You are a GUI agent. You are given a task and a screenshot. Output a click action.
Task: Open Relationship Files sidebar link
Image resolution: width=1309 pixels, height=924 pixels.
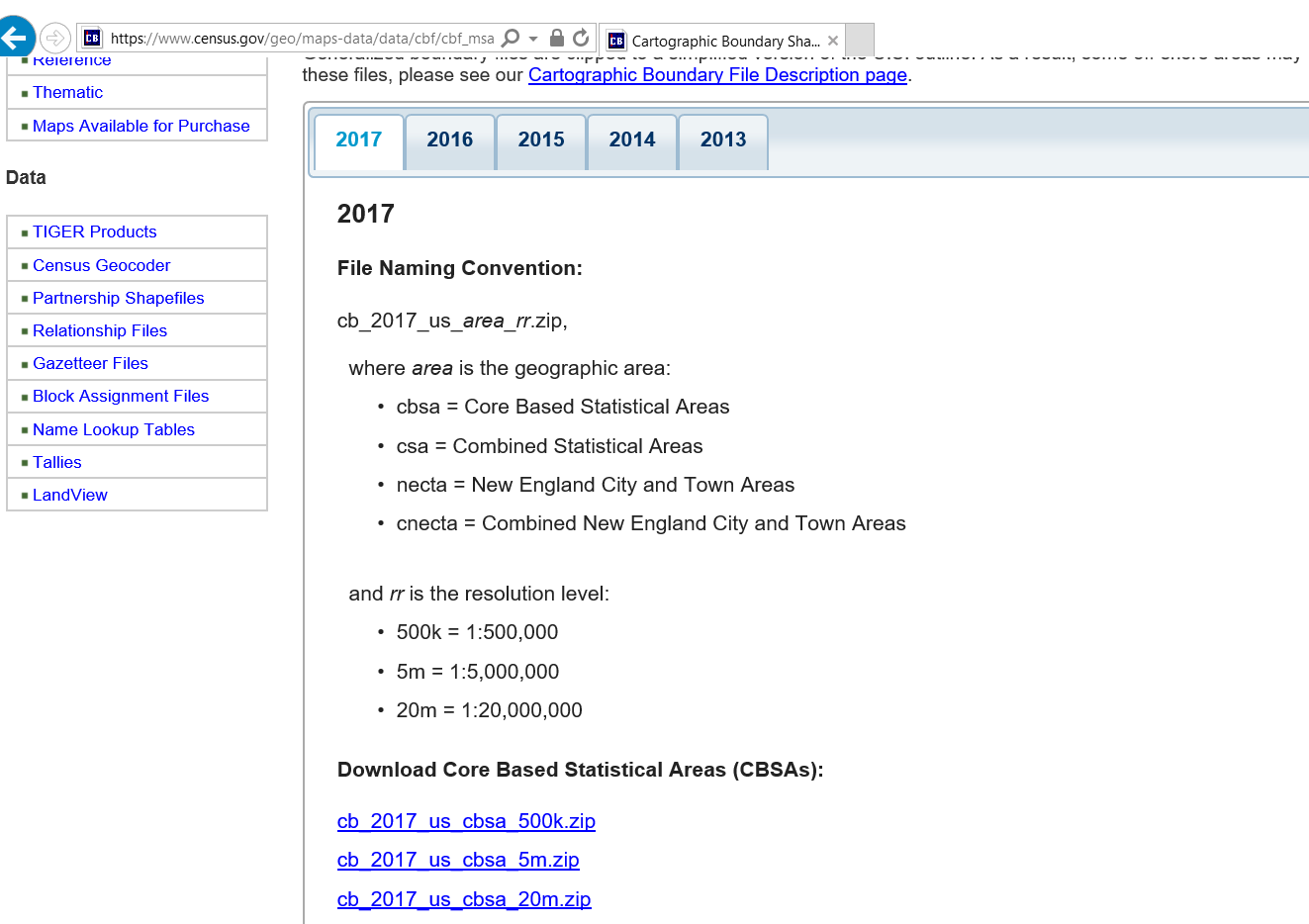point(100,330)
